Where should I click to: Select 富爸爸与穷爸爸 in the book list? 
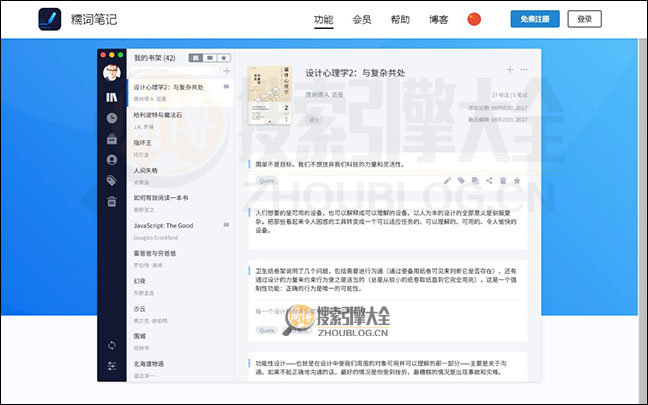pos(181,259)
